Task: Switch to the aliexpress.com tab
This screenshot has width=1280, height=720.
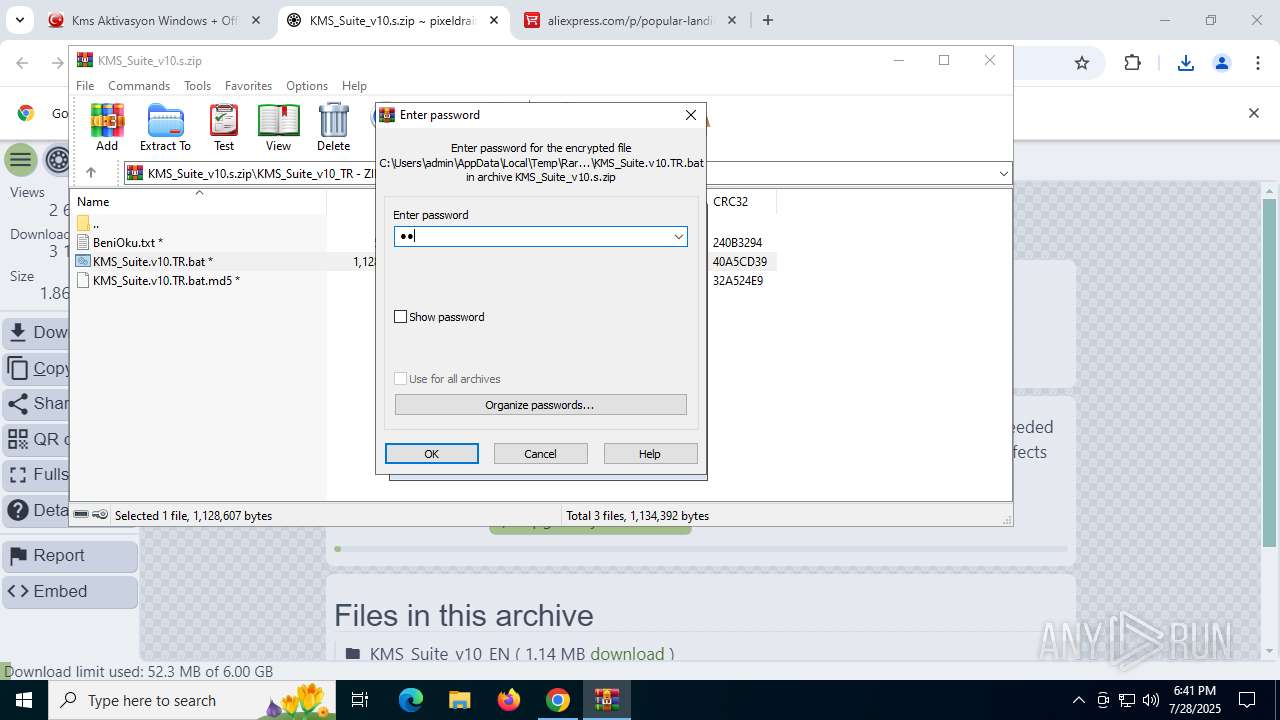Action: coord(630,20)
